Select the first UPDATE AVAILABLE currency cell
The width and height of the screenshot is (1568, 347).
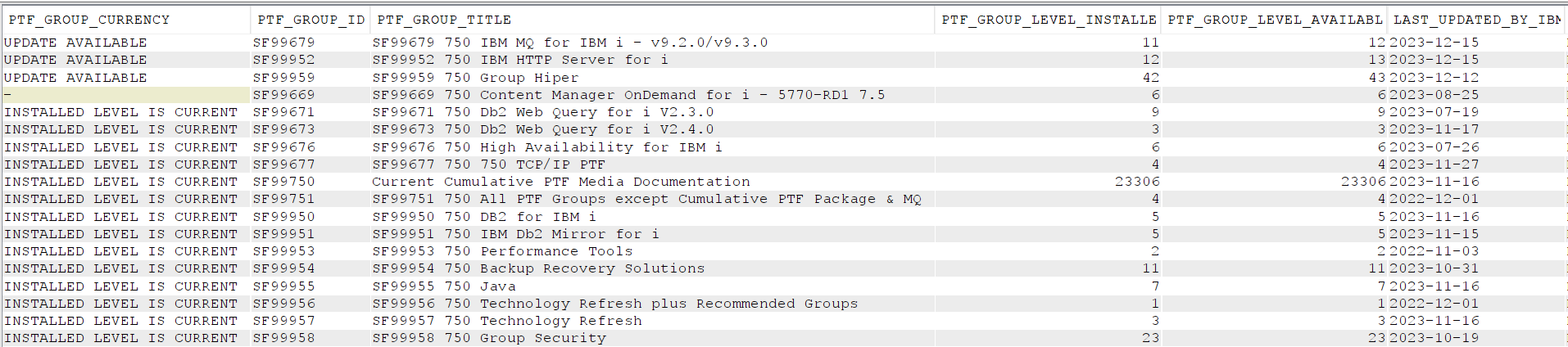click(x=125, y=43)
